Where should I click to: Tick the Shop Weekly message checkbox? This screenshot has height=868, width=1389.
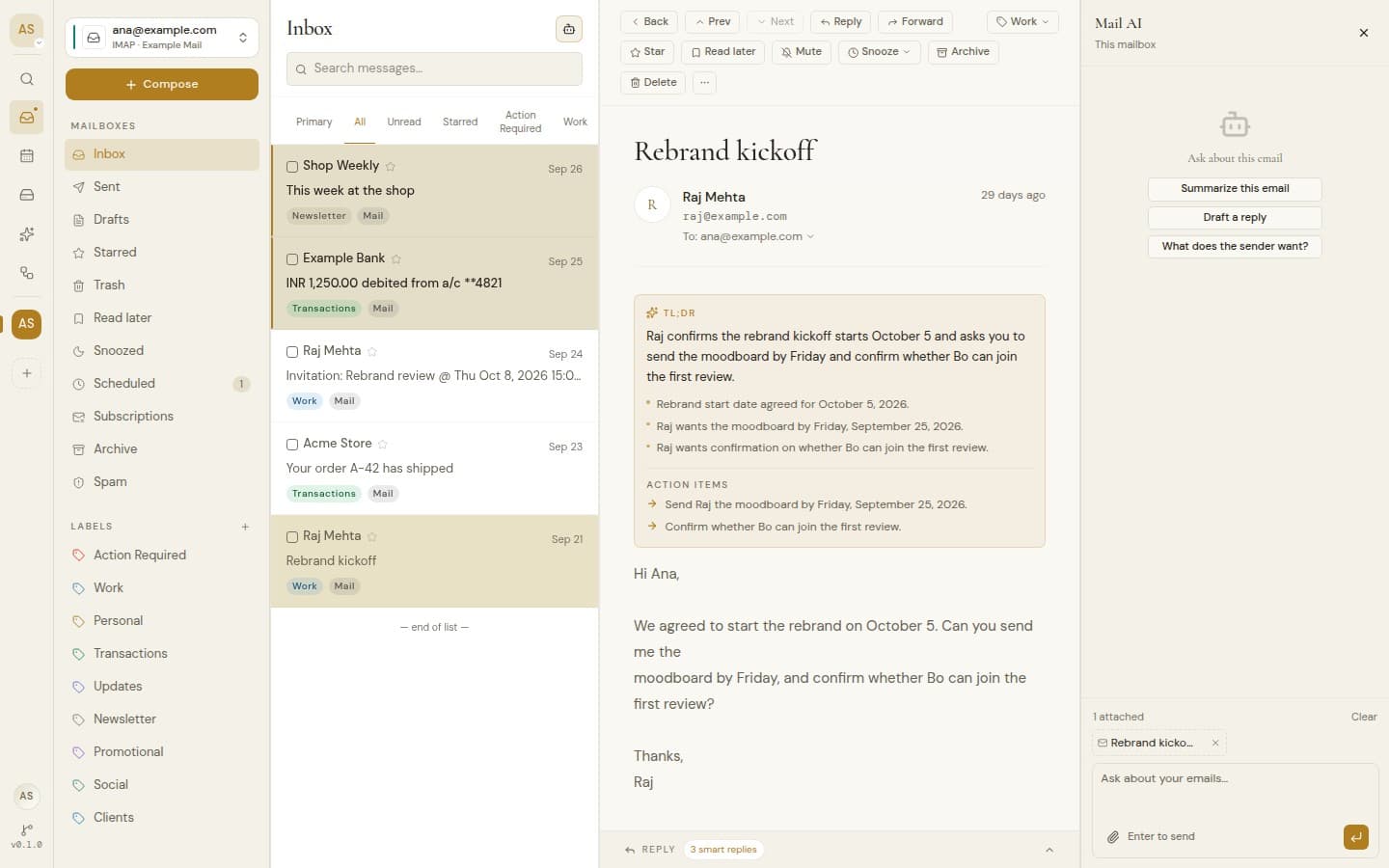tap(292, 167)
